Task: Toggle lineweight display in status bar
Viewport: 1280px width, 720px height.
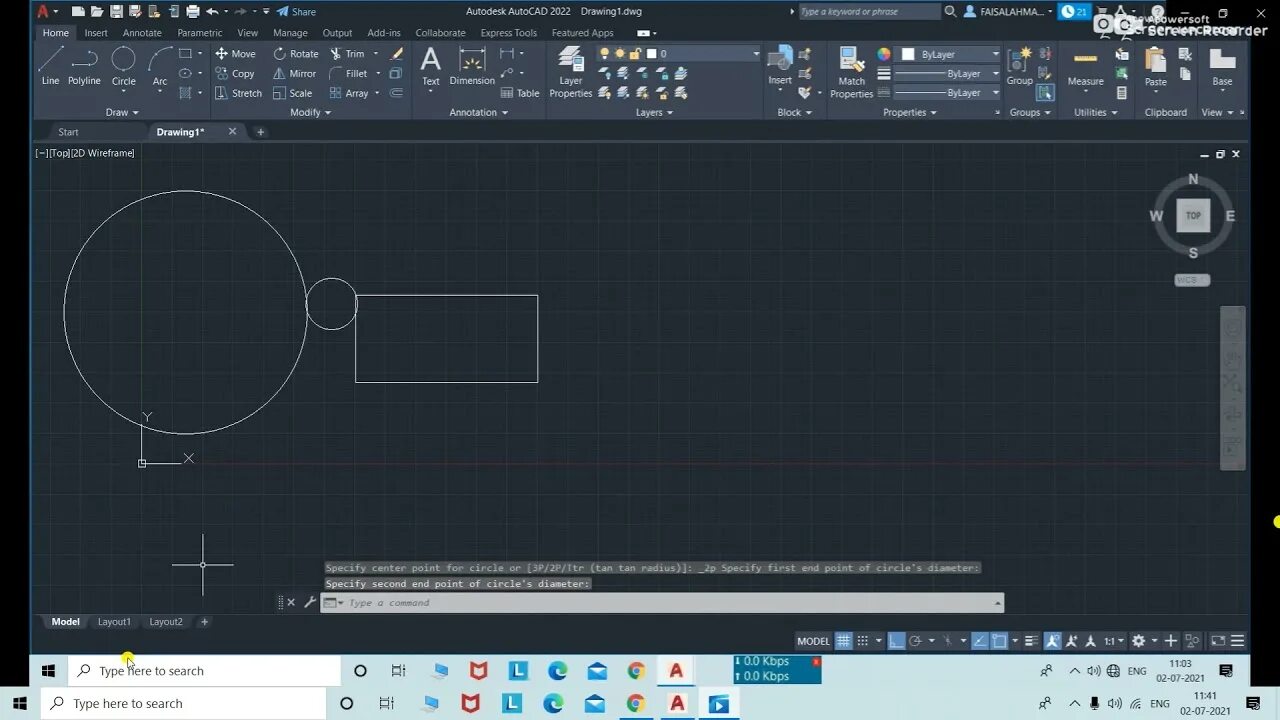Action: click(1031, 641)
